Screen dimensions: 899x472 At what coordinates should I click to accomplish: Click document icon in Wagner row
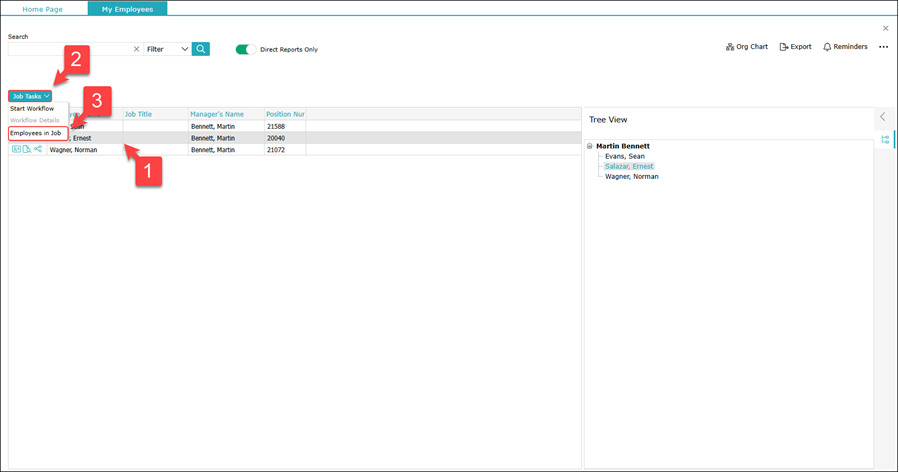(x=27, y=150)
